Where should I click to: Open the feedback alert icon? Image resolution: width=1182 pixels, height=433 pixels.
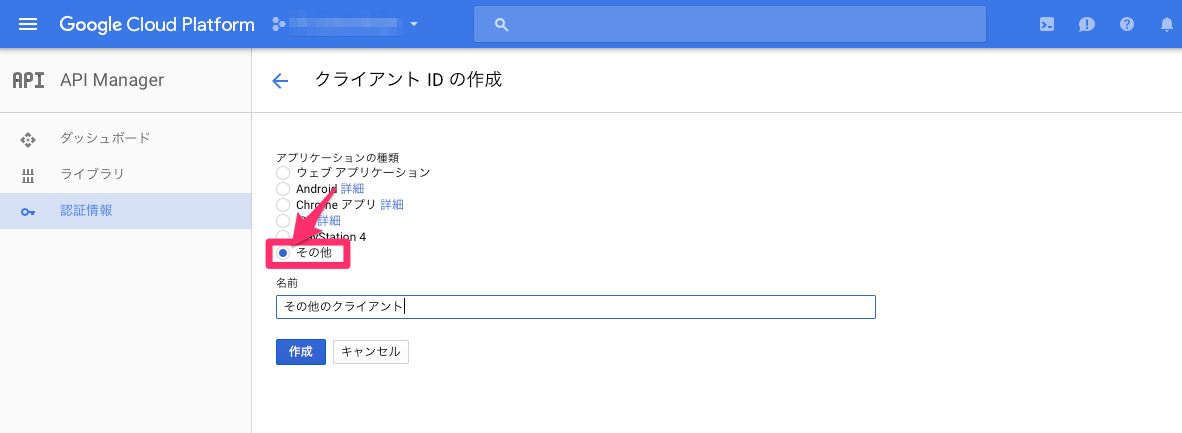pyautogui.click(x=1086, y=24)
